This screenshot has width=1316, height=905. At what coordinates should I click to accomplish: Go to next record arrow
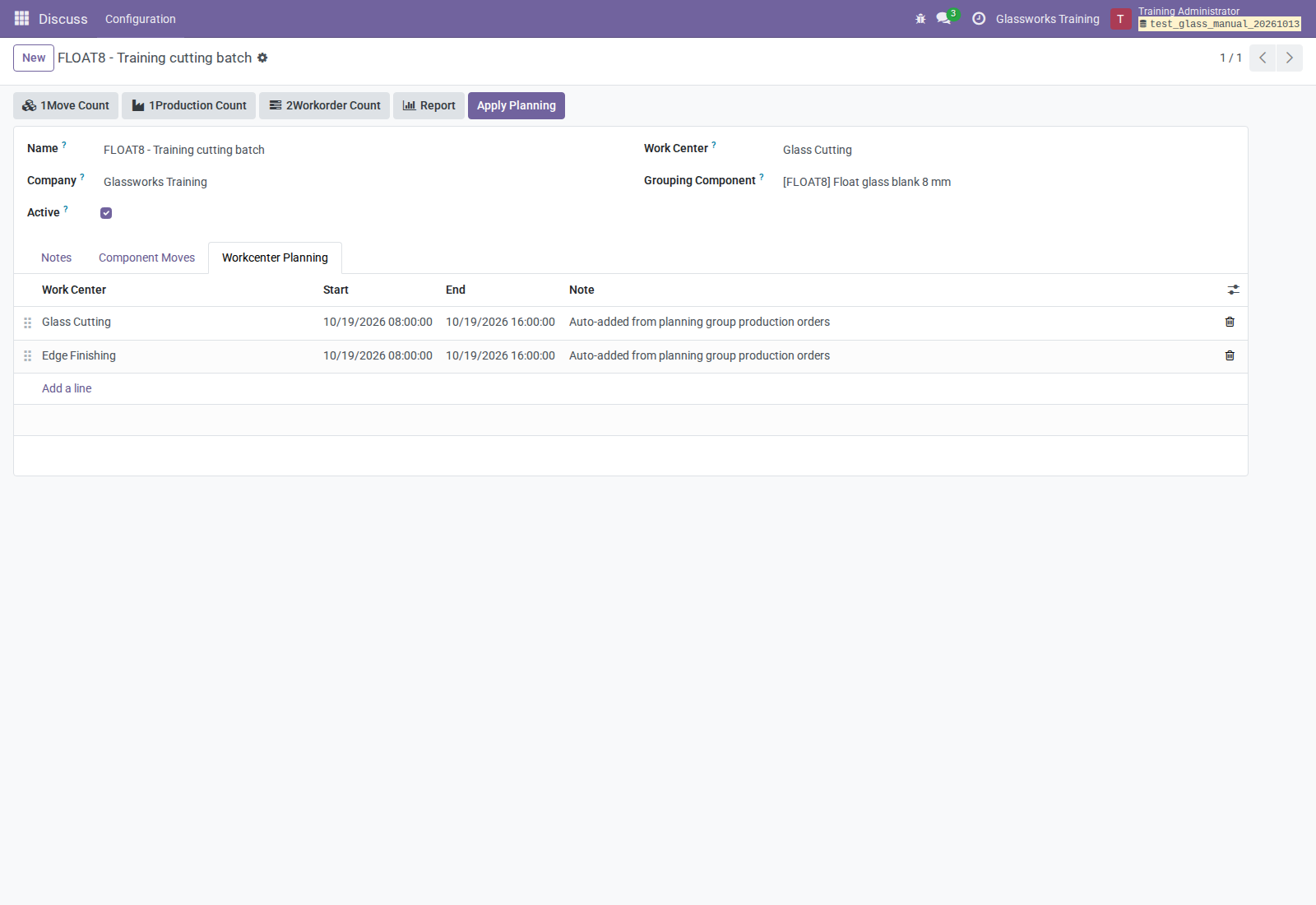(1289, 58)
